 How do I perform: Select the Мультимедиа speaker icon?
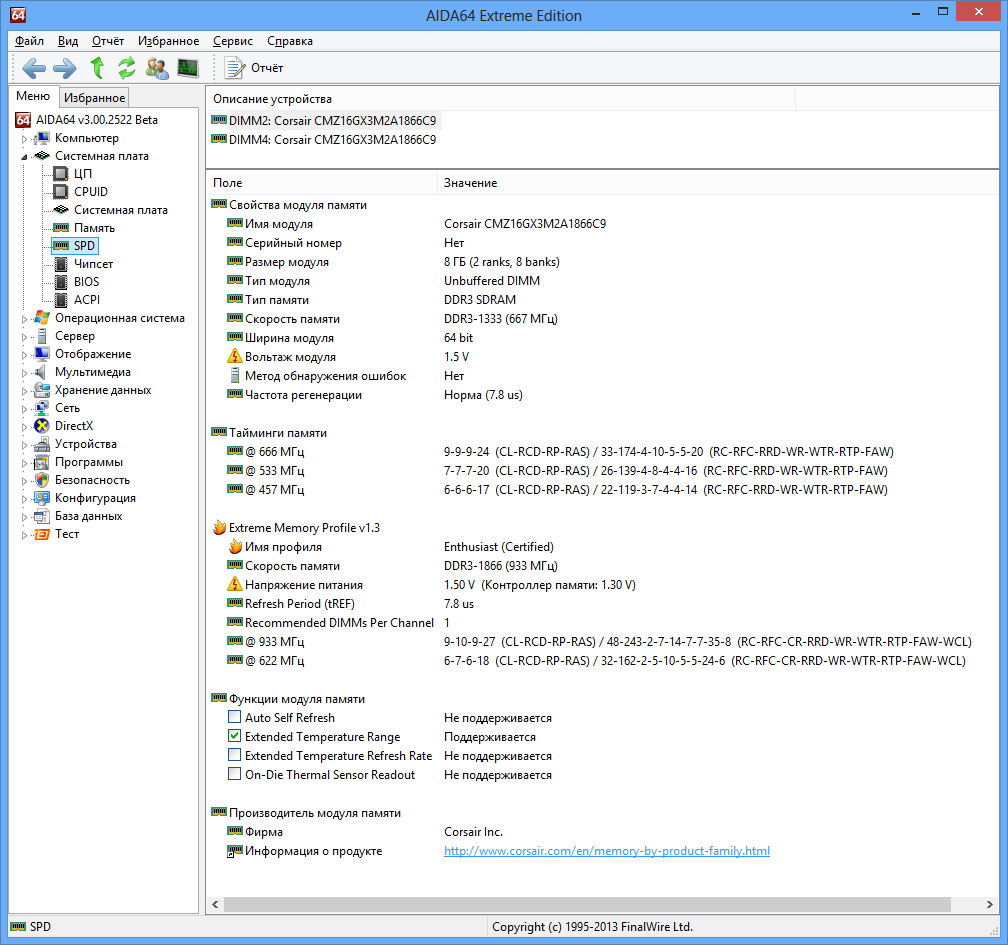pos(42,372)
